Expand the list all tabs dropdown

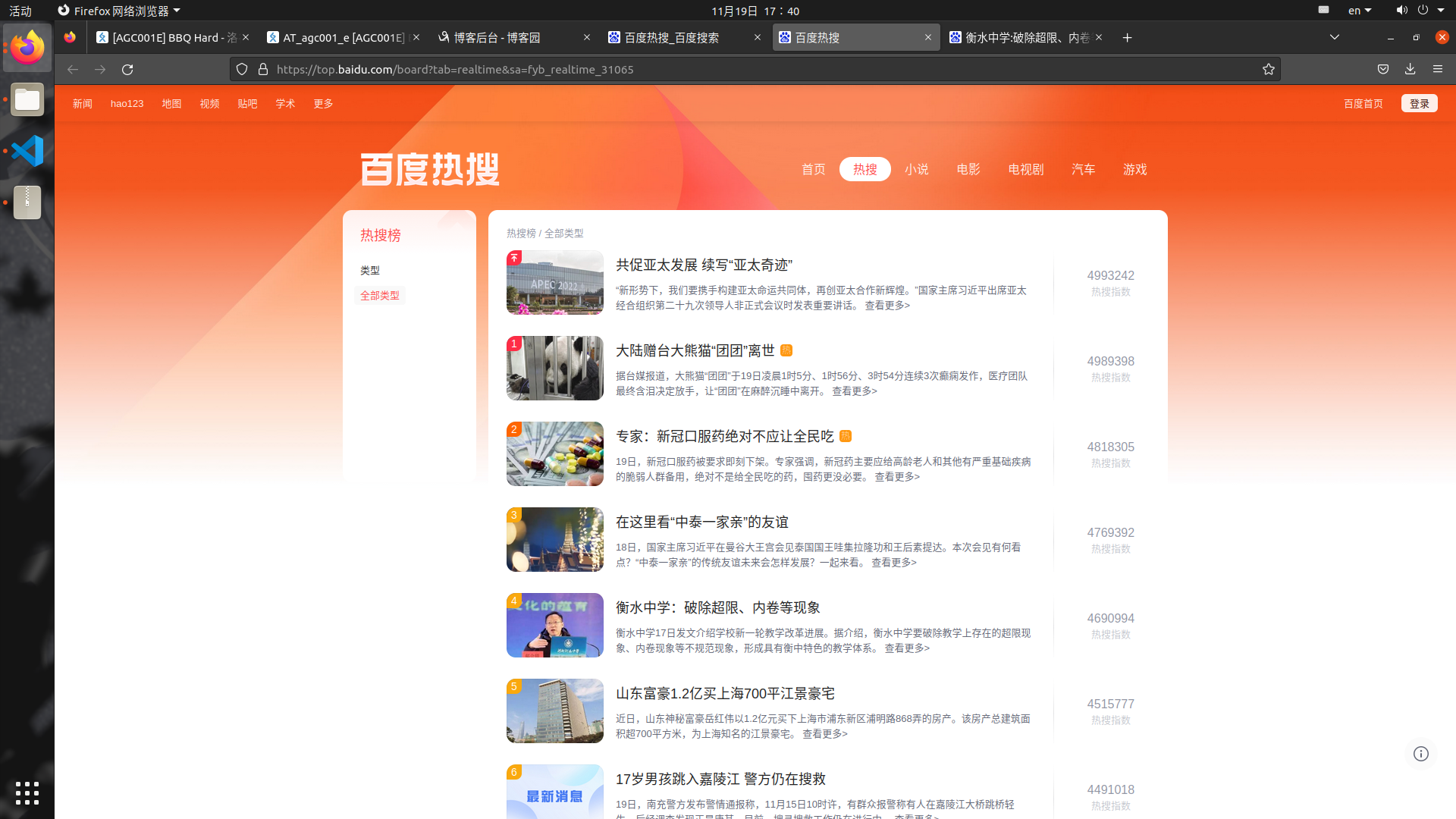point(1335,37)
